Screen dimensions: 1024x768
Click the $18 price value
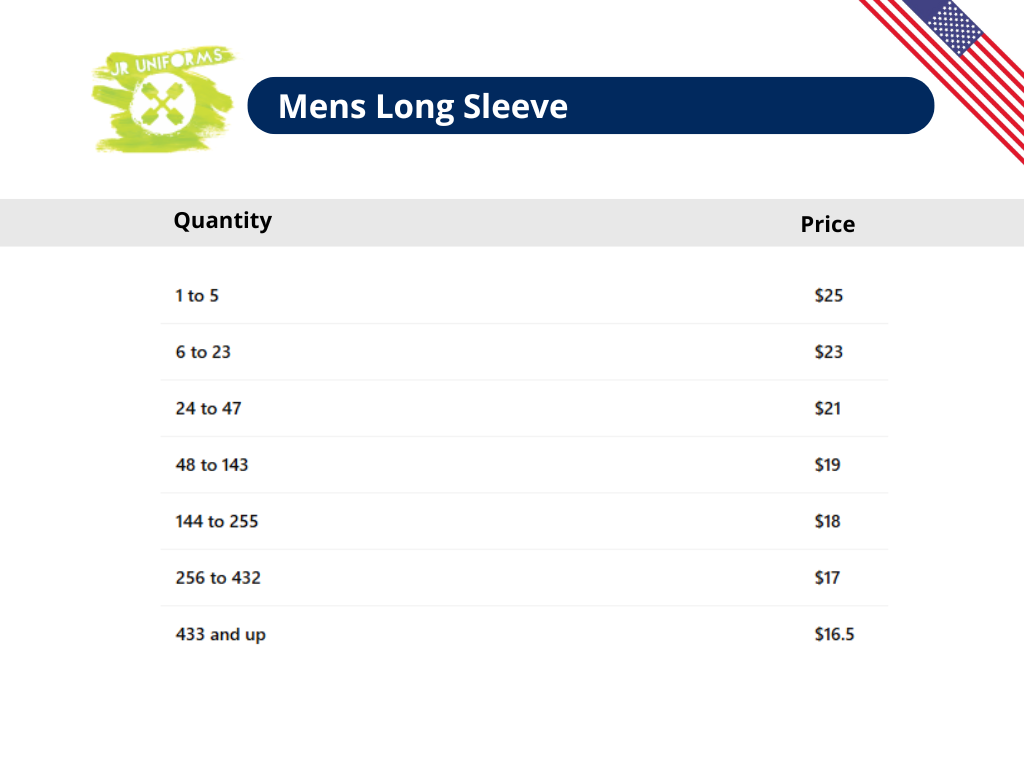point(828,521)
